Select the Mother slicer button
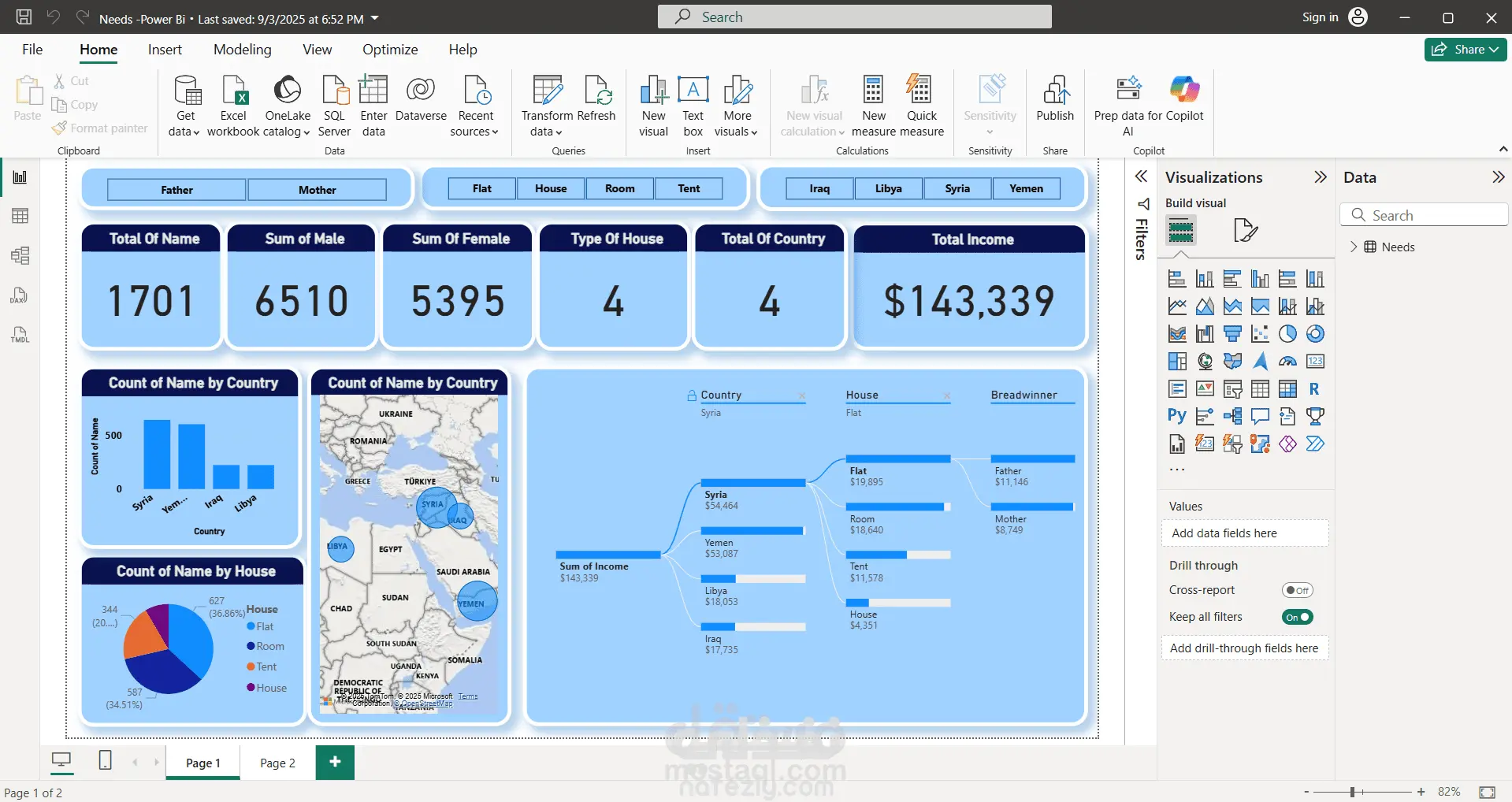This screenshot has width=1512, height=802. coord(318,190)
